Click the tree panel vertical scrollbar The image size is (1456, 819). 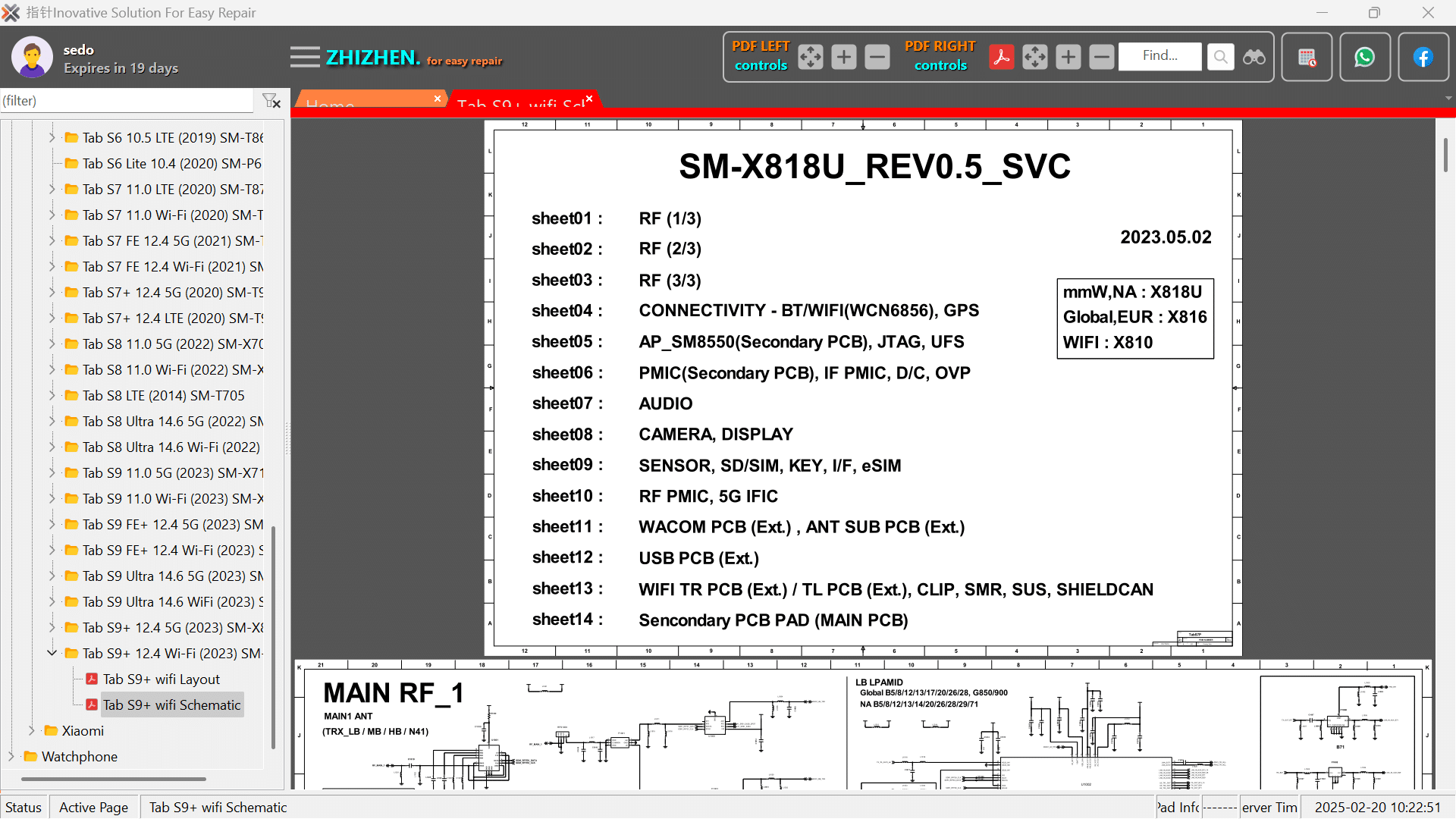[x=273, y=637]
